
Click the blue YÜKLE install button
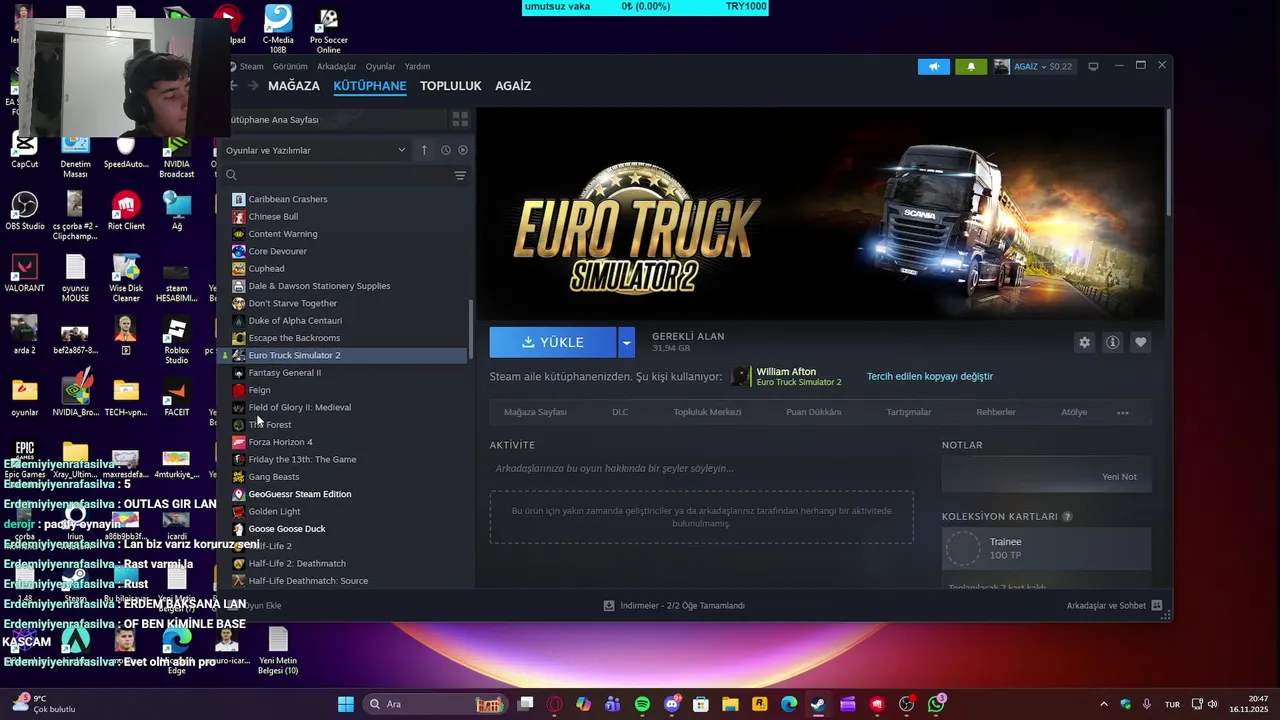553,342
